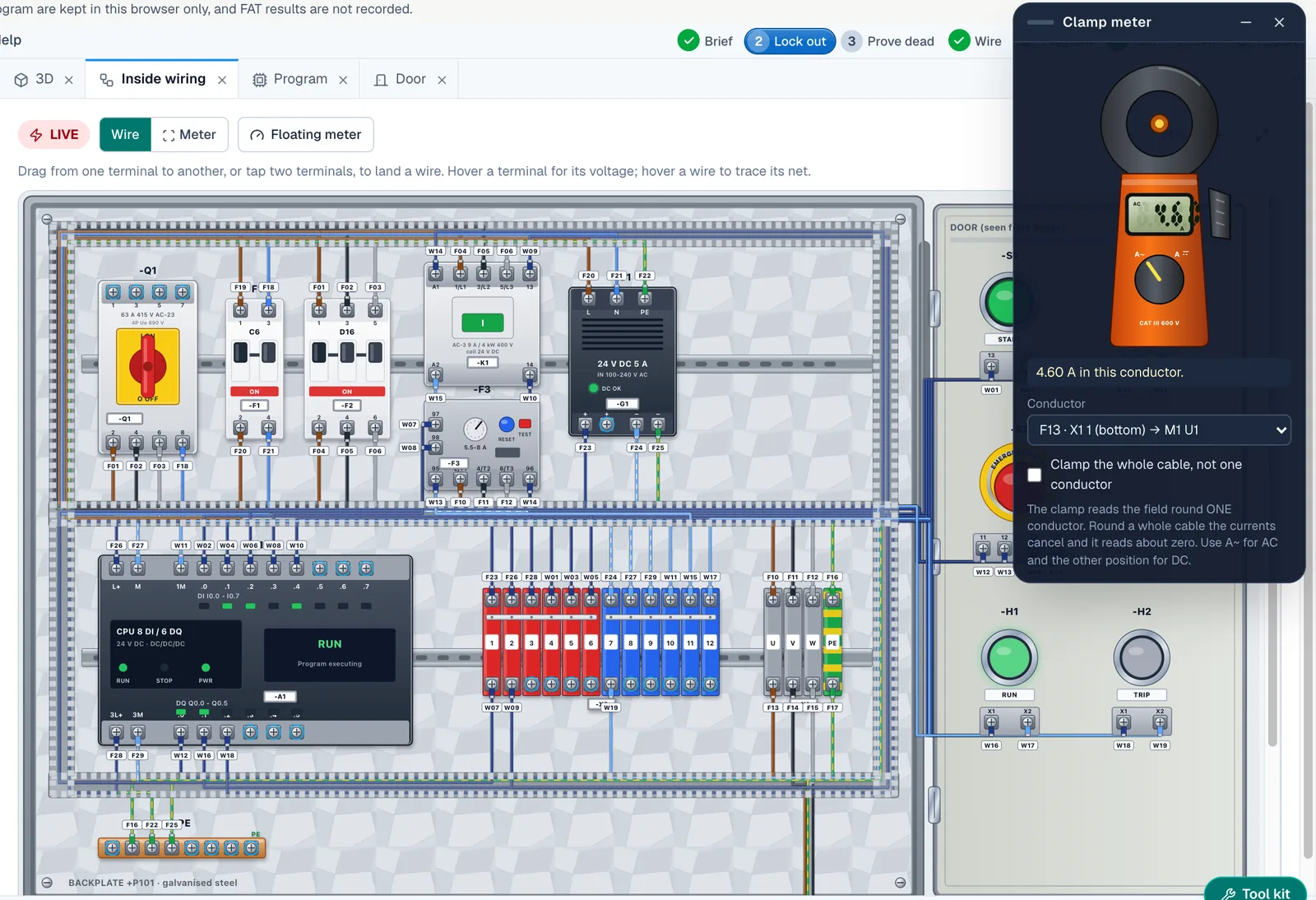The width and height of the screenshot is (1316, 900).
Task: Minimize the Clamp meter panel
Action: click(1246, 22)
